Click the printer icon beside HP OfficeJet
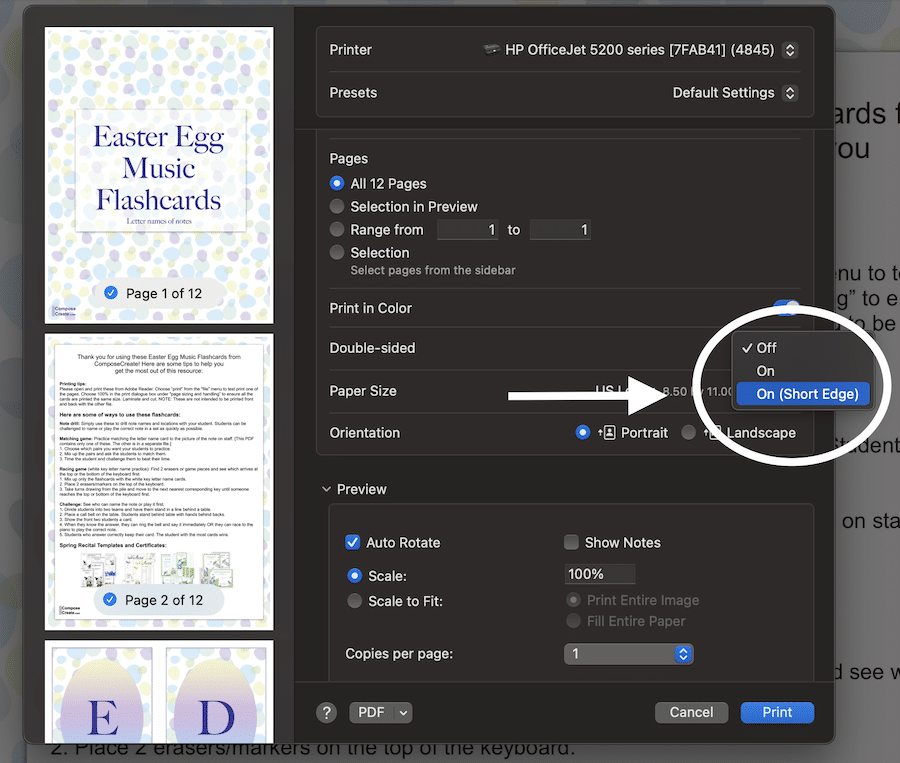The height and width of the screenshot is (763, 900). pos(491,48)
